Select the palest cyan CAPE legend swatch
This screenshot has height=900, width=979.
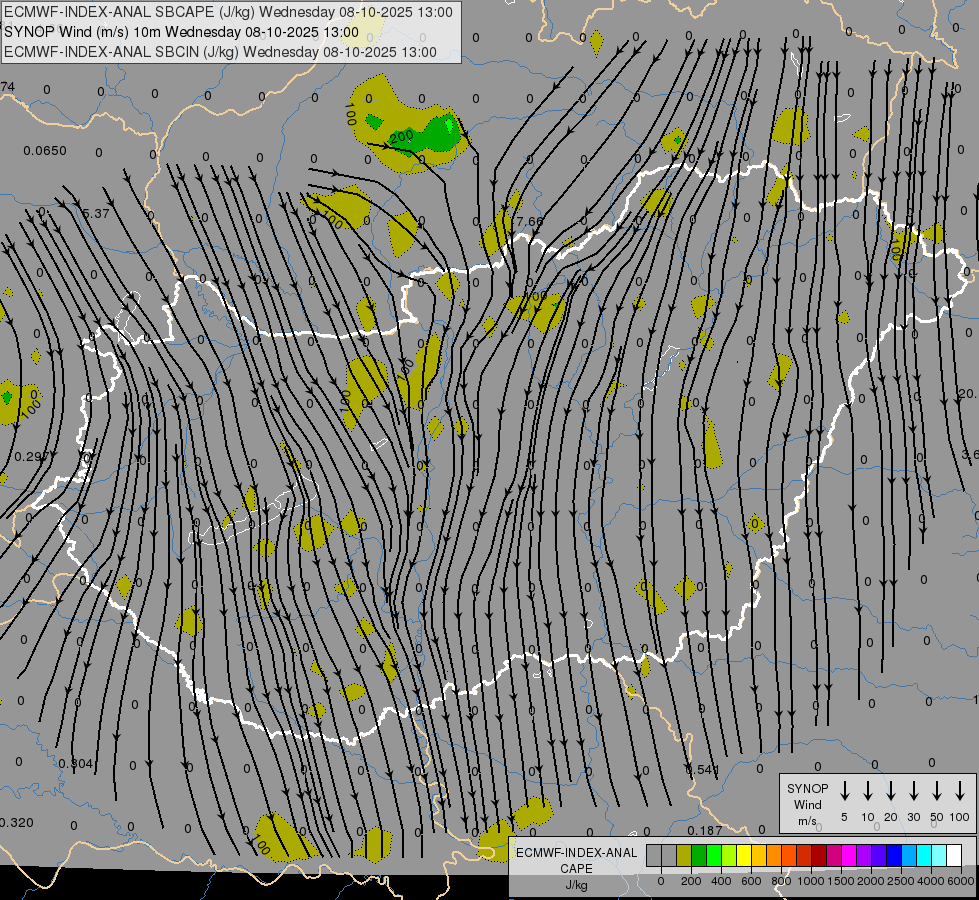[938, 856]
